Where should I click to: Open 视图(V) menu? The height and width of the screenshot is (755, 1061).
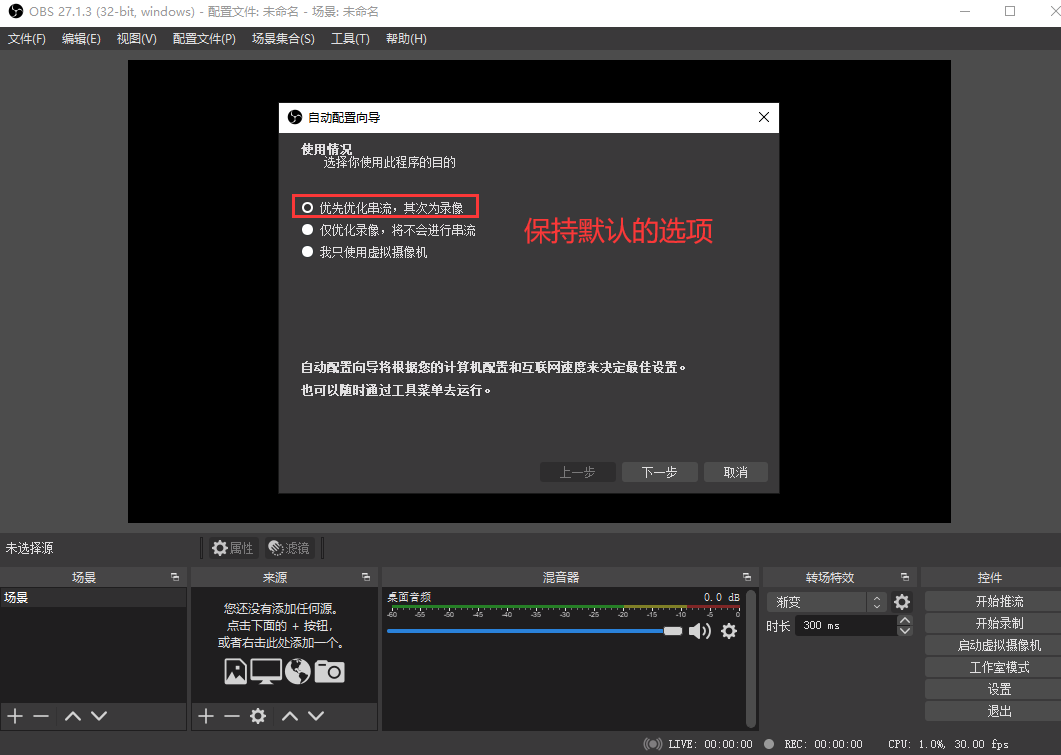tap(136, 39)
